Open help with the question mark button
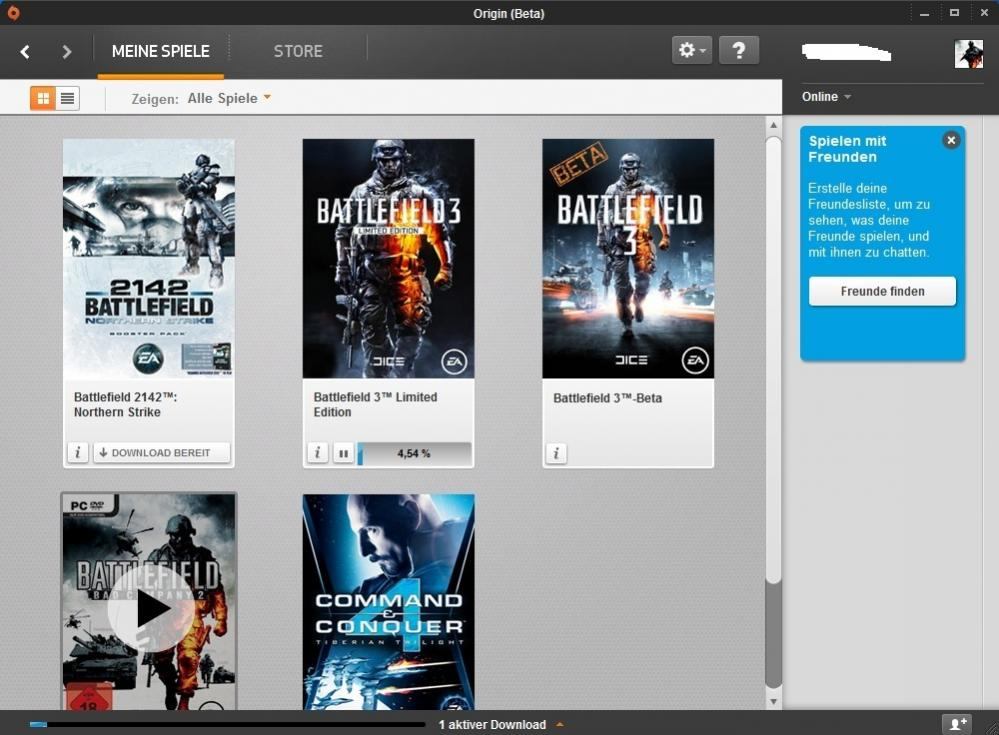 coord(738,50)
